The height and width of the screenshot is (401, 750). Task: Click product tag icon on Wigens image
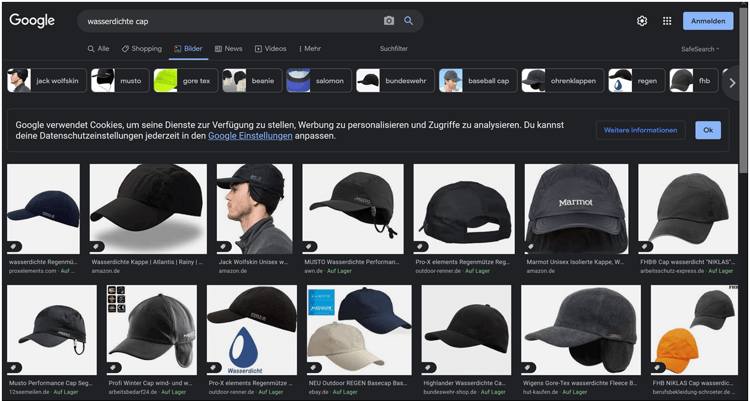tap(528, 368)
